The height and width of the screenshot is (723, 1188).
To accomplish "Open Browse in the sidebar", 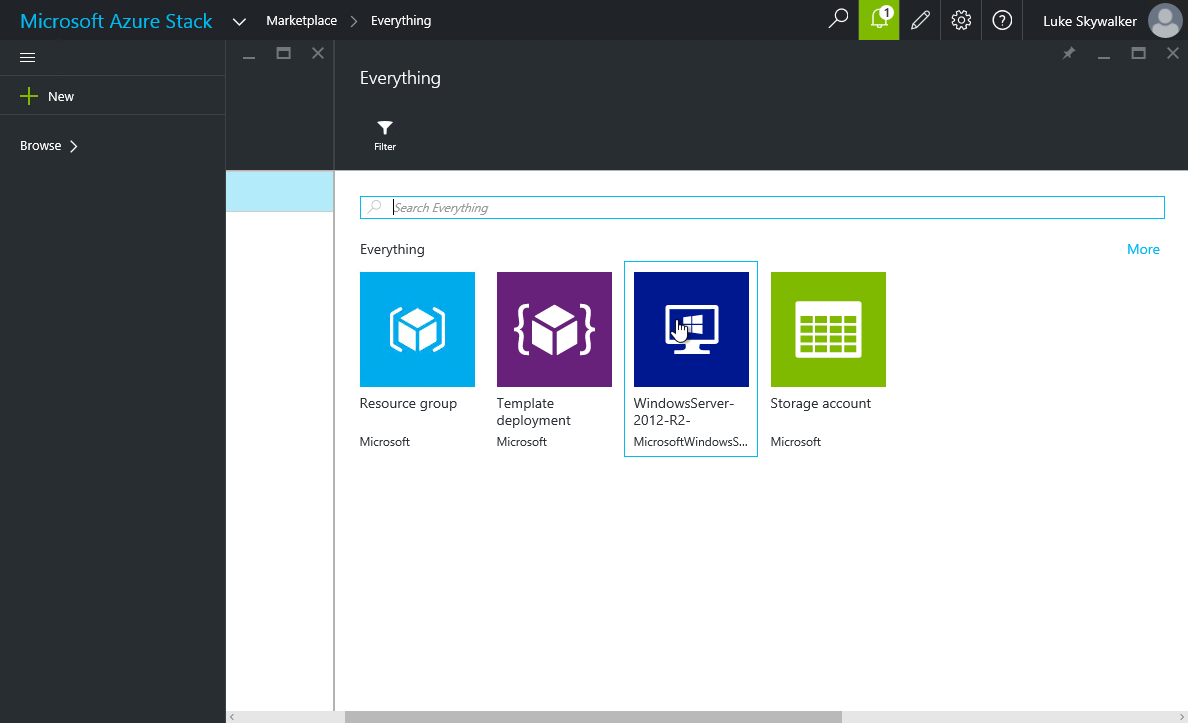I will 41,146.
